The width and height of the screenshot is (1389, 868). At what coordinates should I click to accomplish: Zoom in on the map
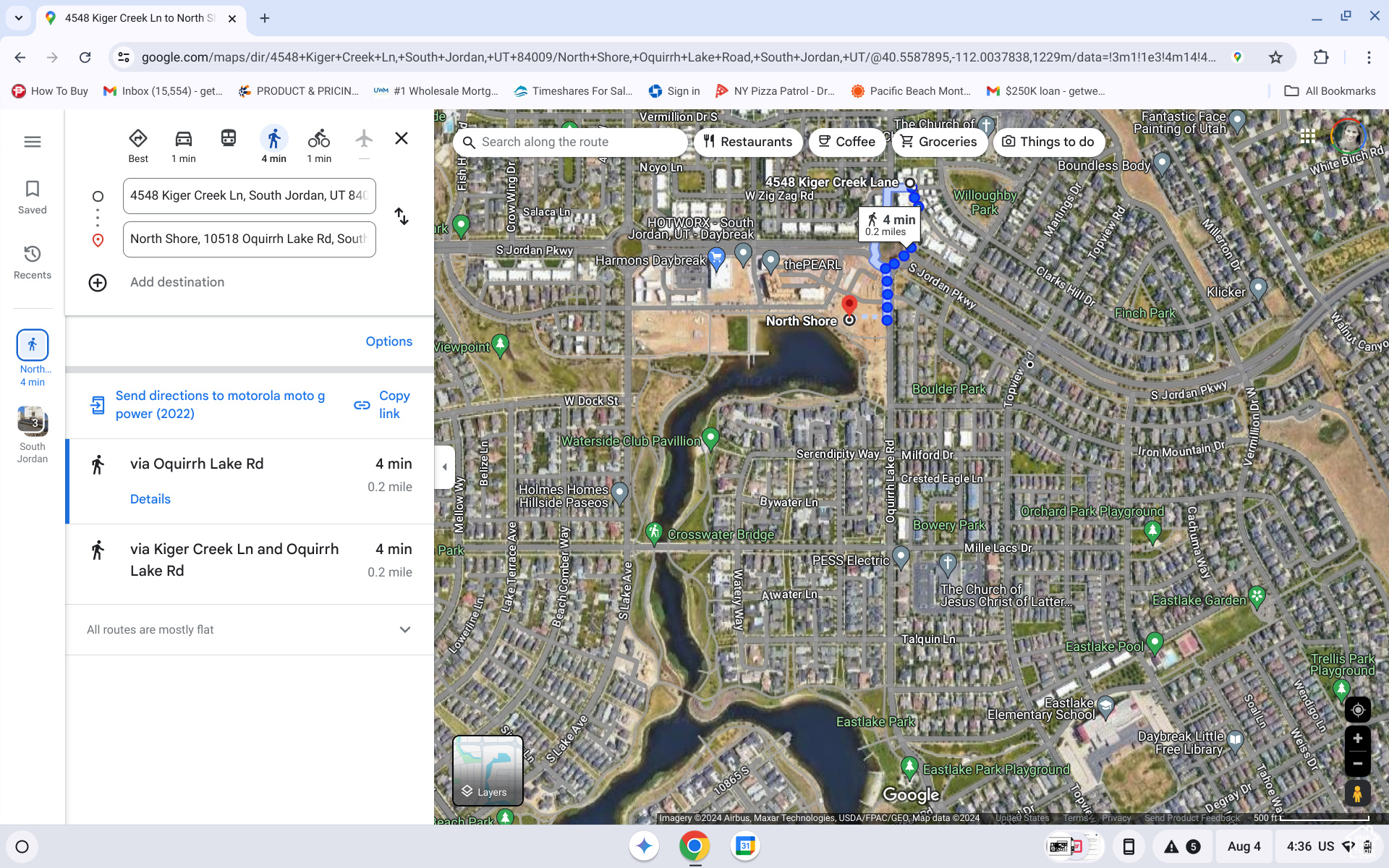1358,739
